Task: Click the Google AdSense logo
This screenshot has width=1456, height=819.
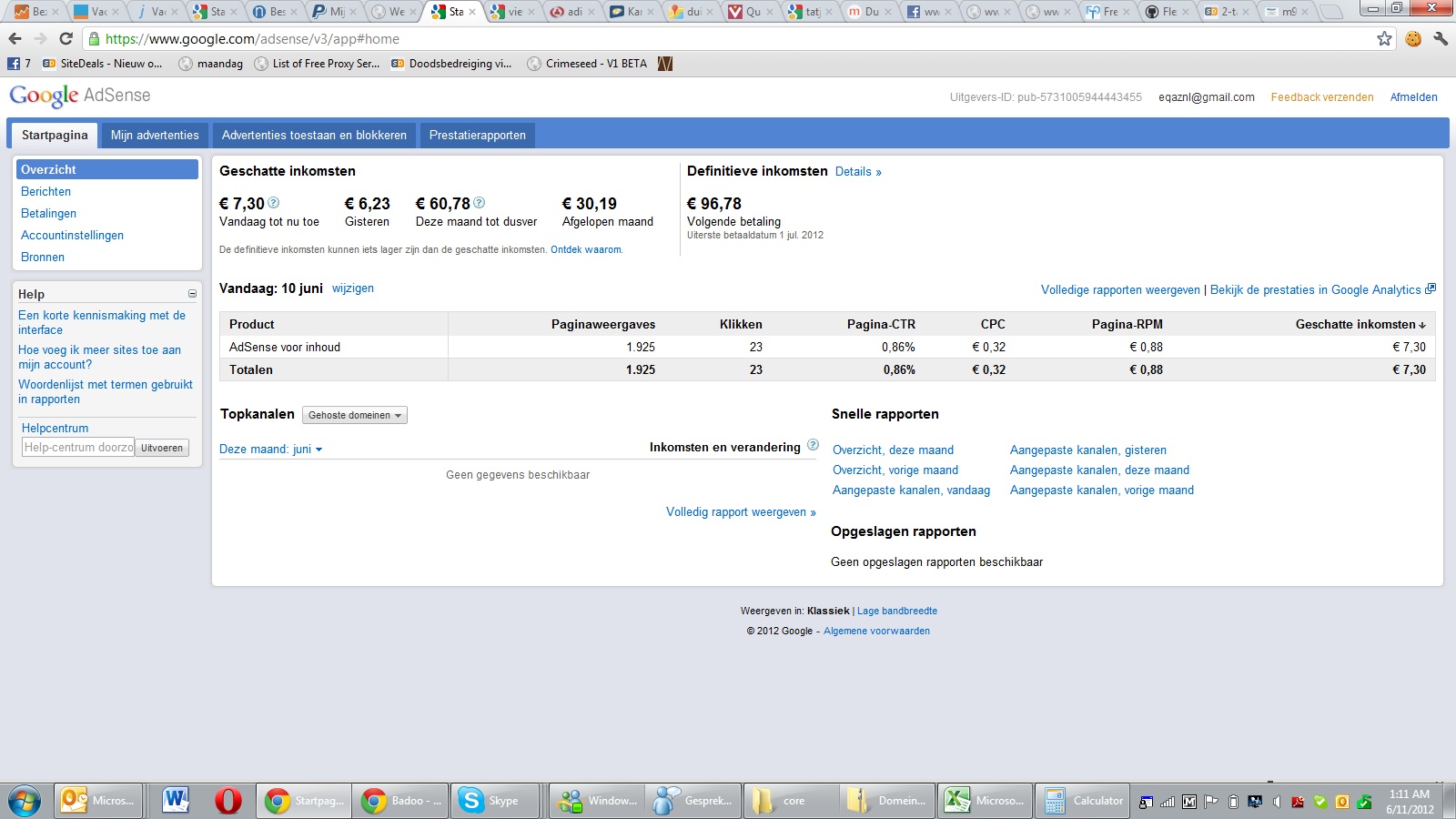Action: pos(80,96)
